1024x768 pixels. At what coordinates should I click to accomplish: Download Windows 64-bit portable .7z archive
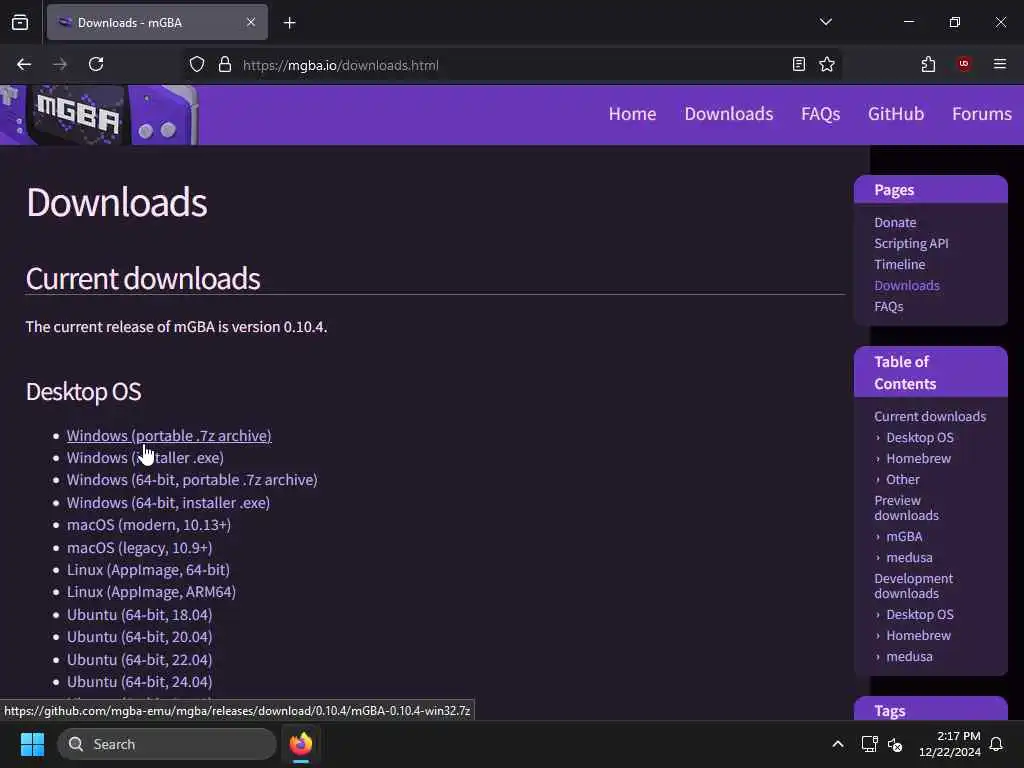tap(192, 480)
